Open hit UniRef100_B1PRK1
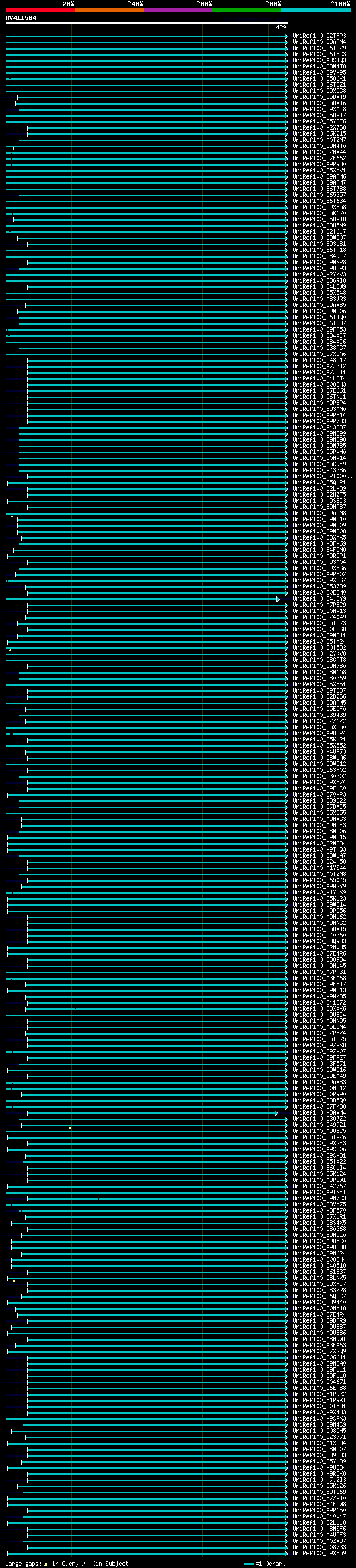 point(319,1400)
